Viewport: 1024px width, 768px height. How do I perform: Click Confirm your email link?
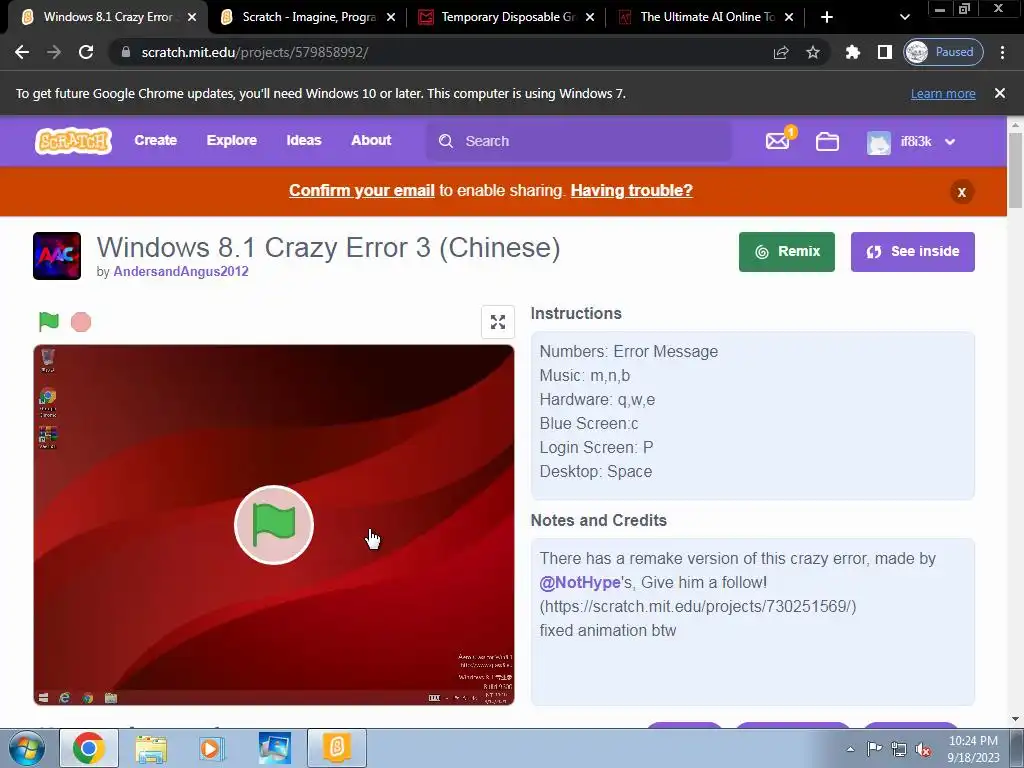click(362, 191)
